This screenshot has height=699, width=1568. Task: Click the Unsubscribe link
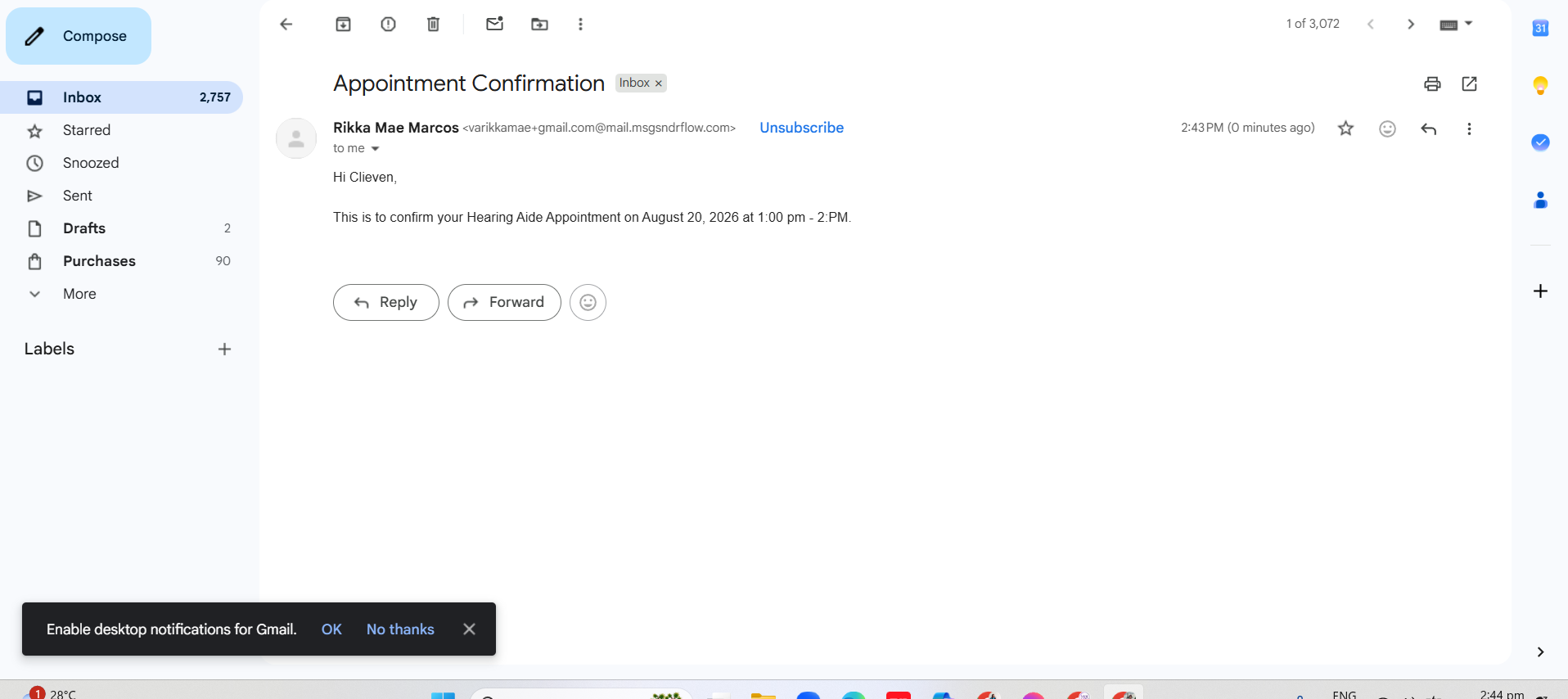point(801,128)
